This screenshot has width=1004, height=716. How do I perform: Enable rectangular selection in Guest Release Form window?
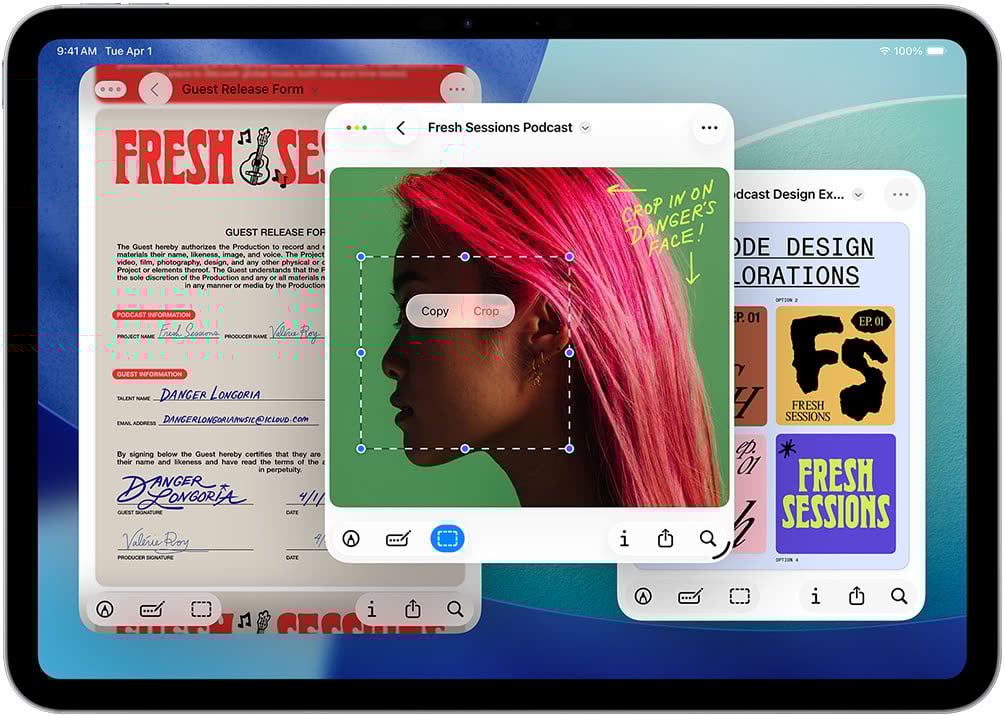[201, 608]
